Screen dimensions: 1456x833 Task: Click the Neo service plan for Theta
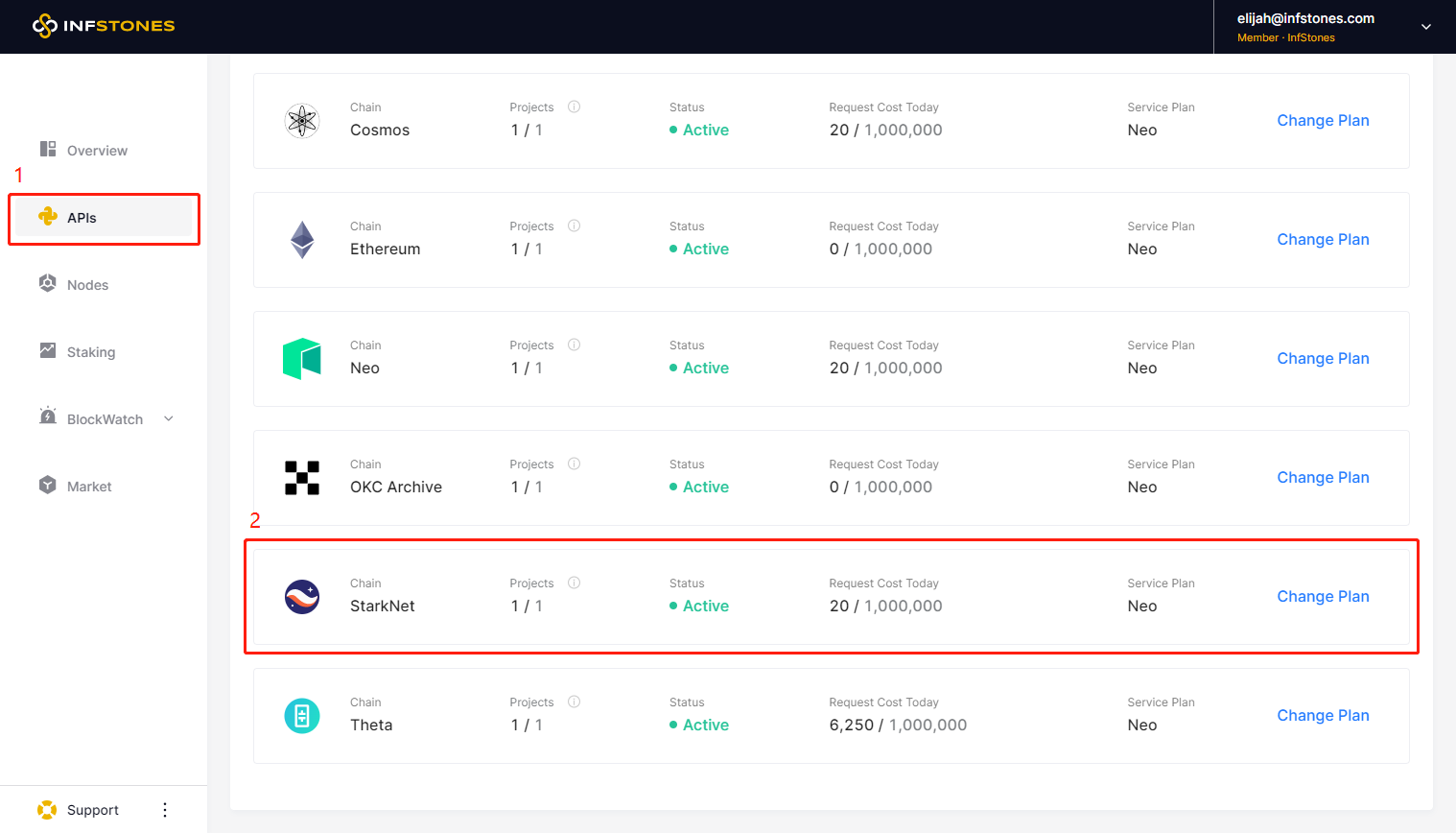(1142, 725)
